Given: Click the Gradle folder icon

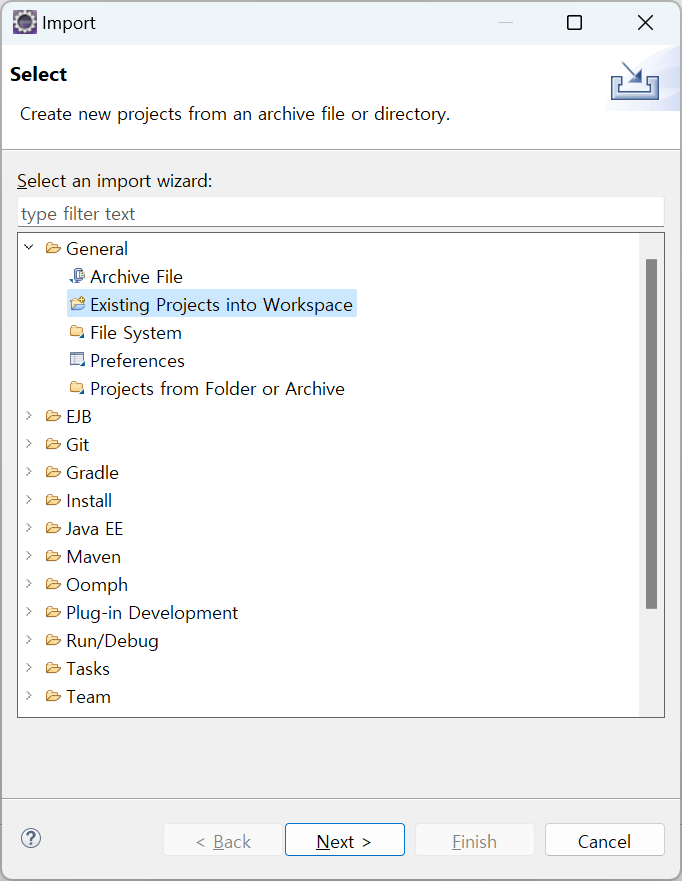Looking at the screenshot, I should (53, 473).
